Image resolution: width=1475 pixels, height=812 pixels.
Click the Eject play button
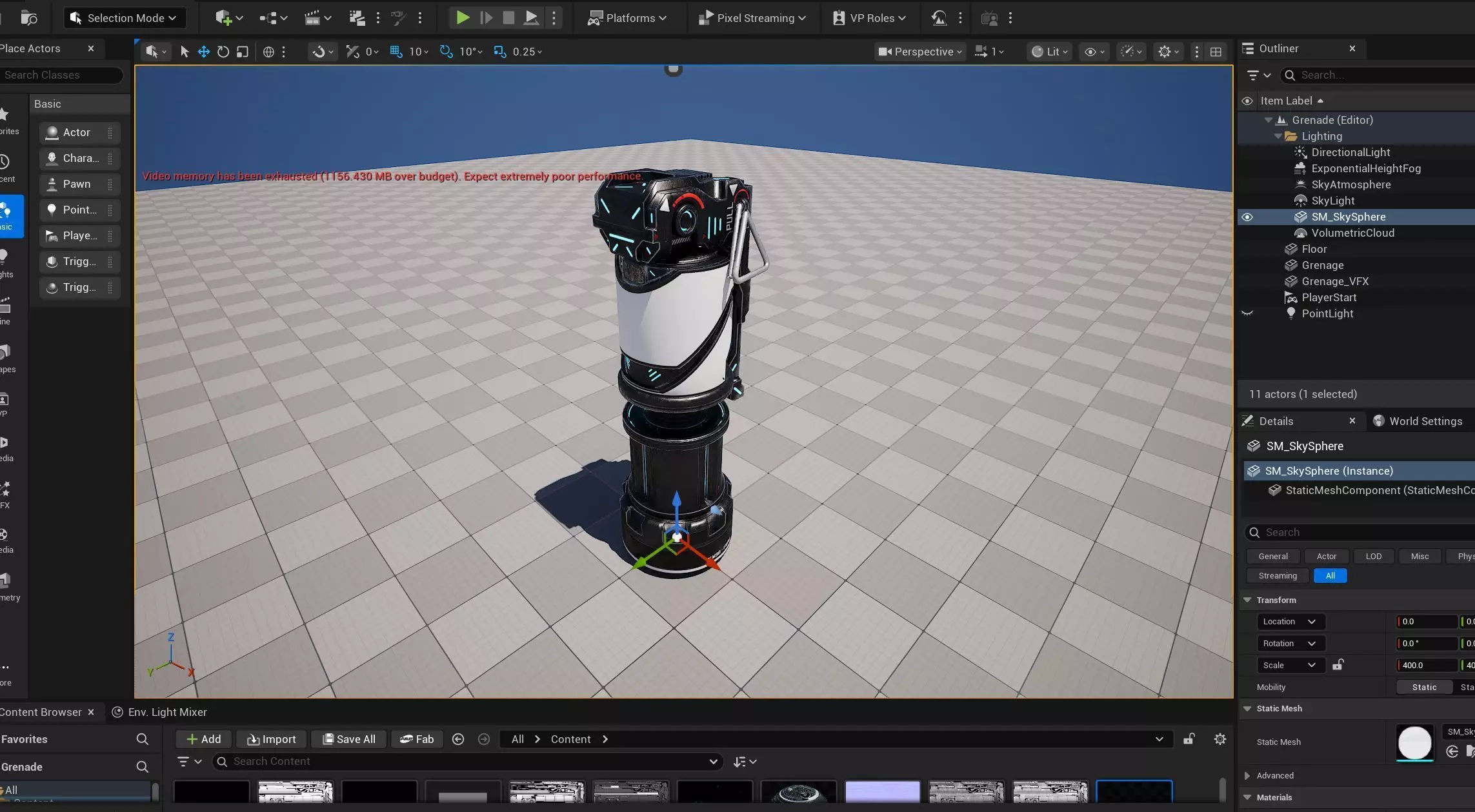(531, 17)
